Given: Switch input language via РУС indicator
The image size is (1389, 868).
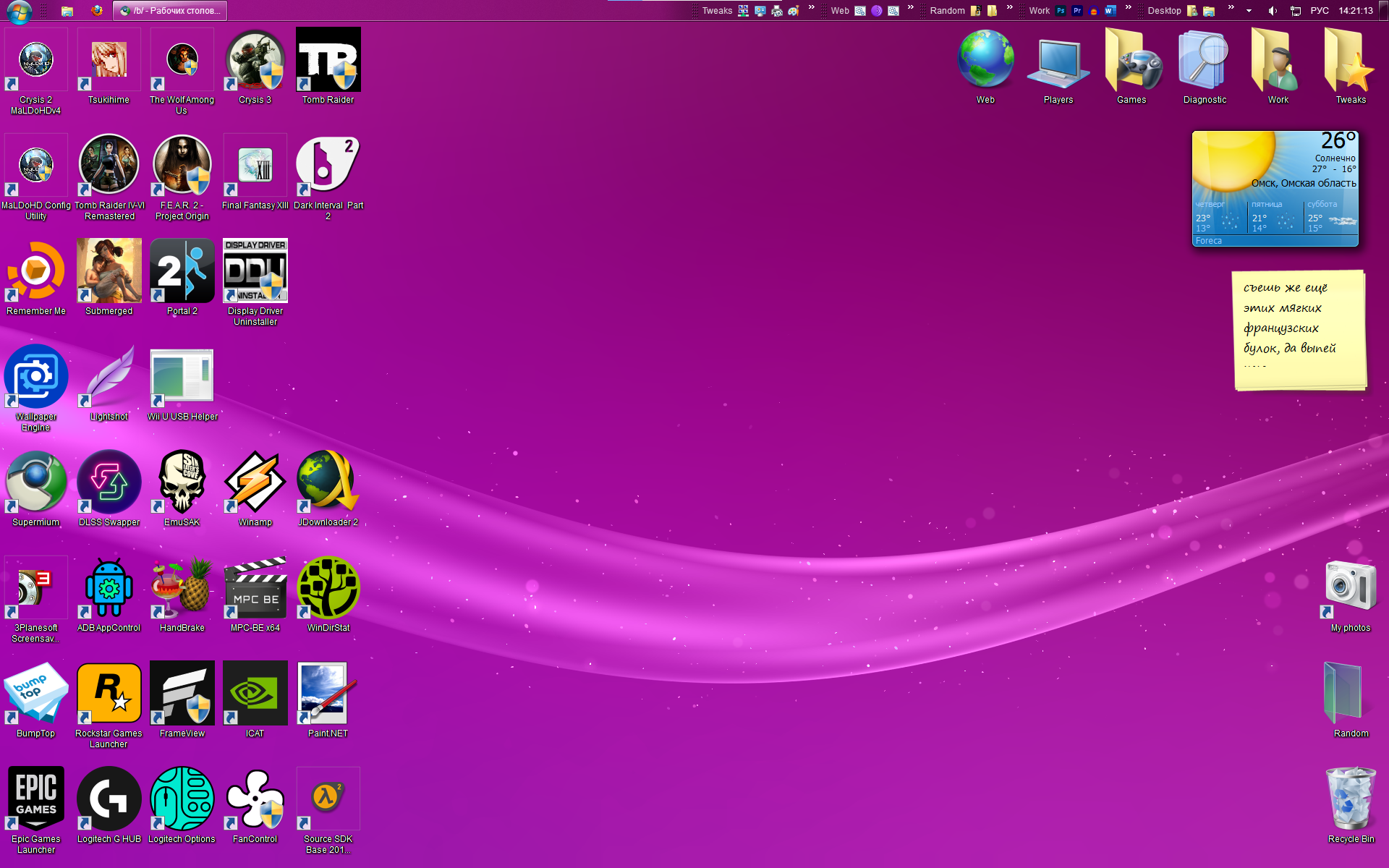Looking at the screenshot, I should [x=1320, y=11].
